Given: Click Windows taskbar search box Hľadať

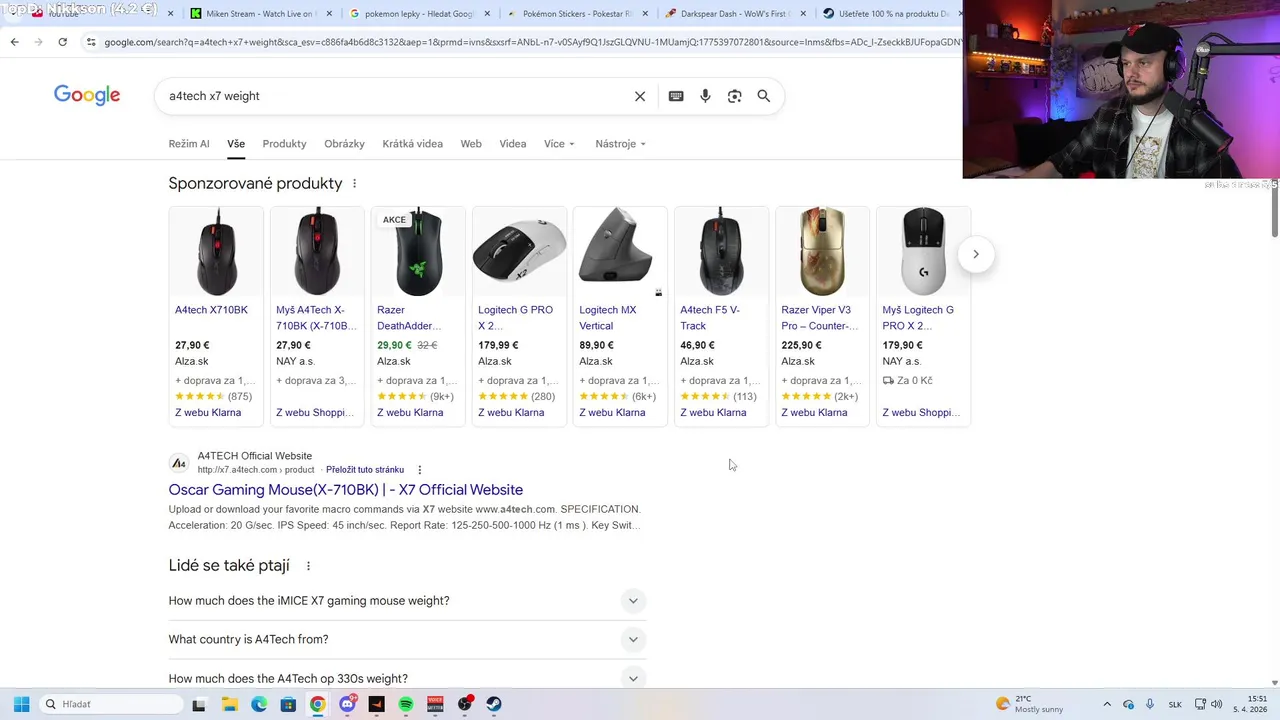Looking at the screenshot, I should [x=110, y=704].
